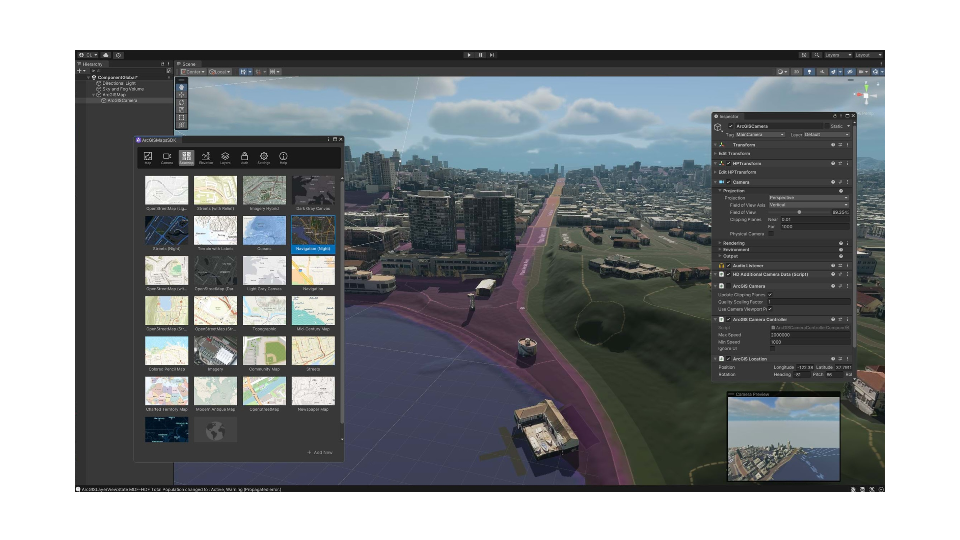
Task: Toggle the Physical Camera checkbox
Action: pyautogui.click(x=771, y=234)
